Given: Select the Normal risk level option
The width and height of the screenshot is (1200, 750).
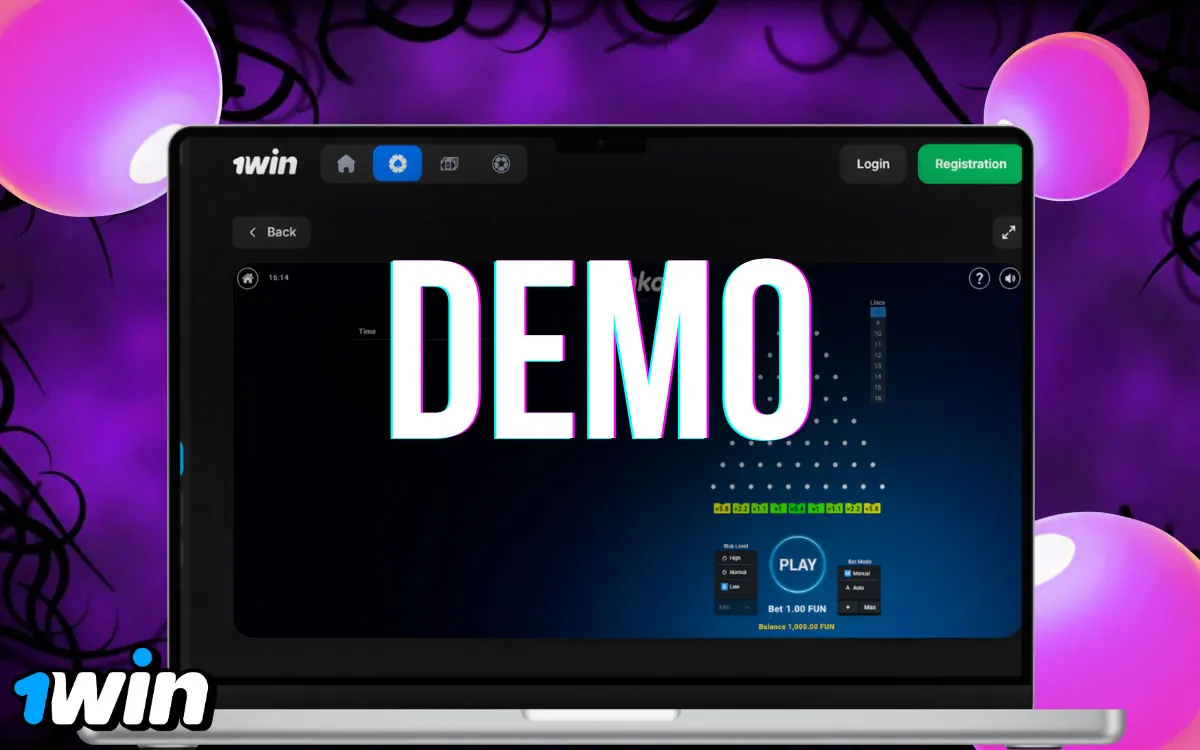Looking at the screenshot, I should click(736, 572).
